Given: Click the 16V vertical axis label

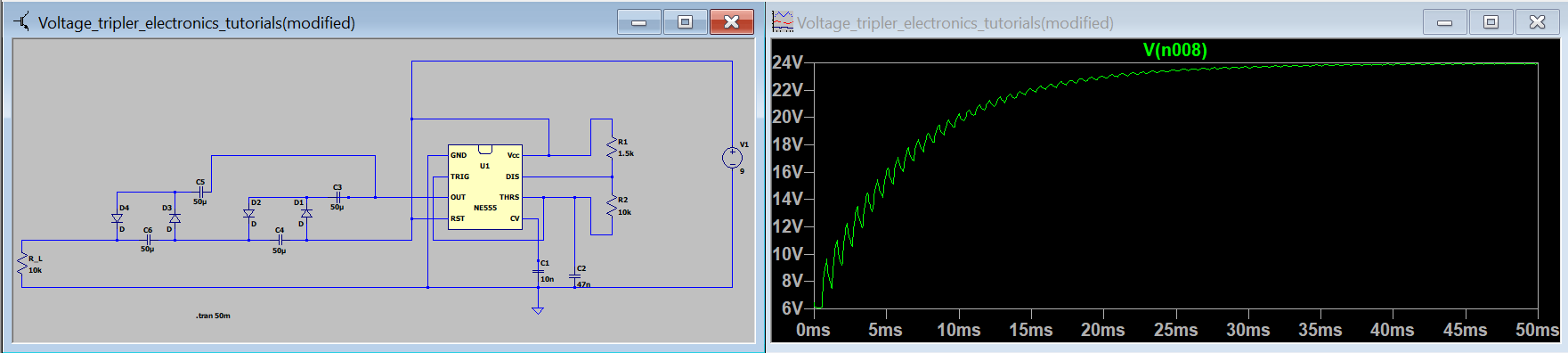Looking at the screenshot, I should click(787, 172).
